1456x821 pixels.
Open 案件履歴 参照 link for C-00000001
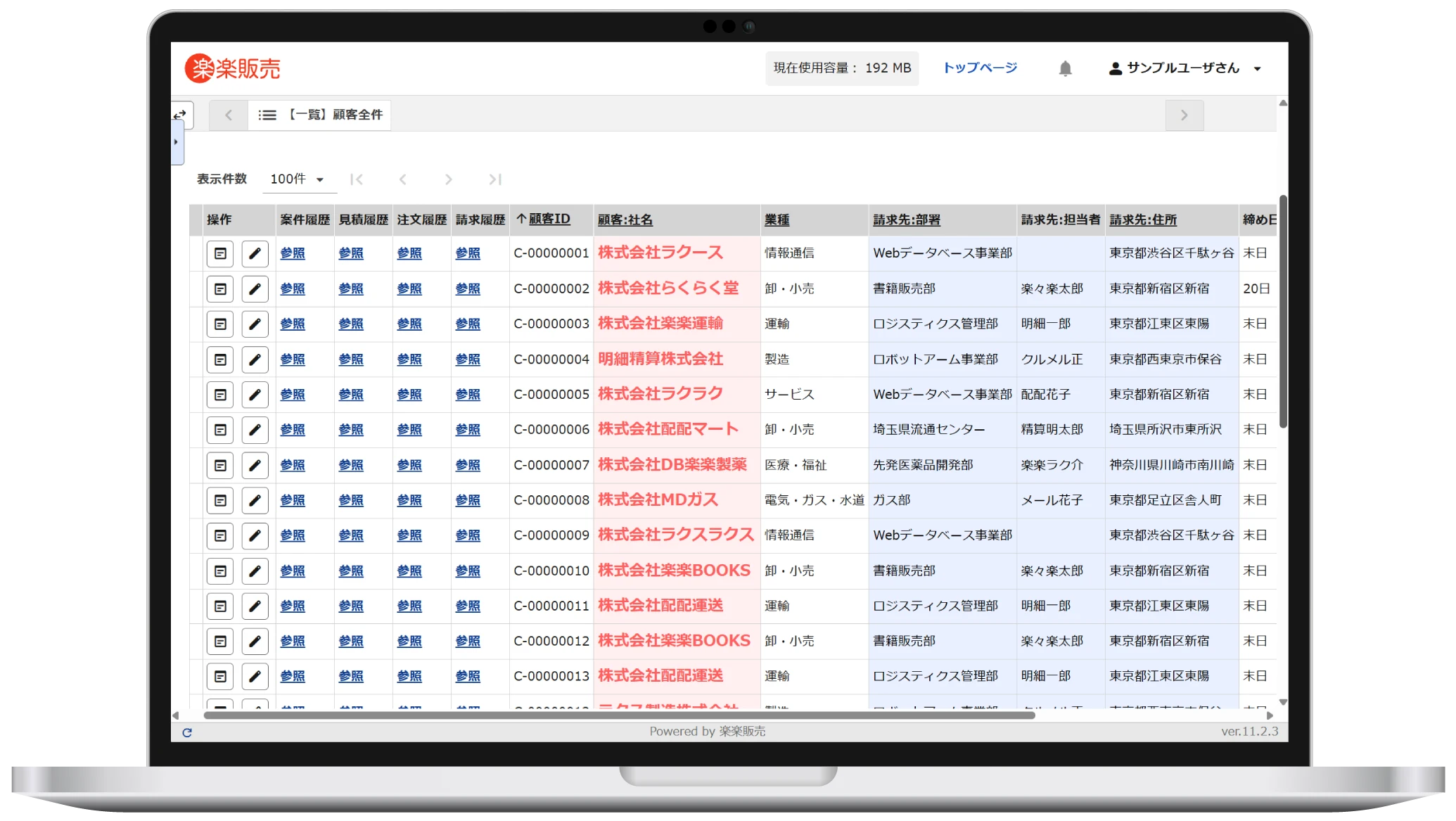[293, 253]
